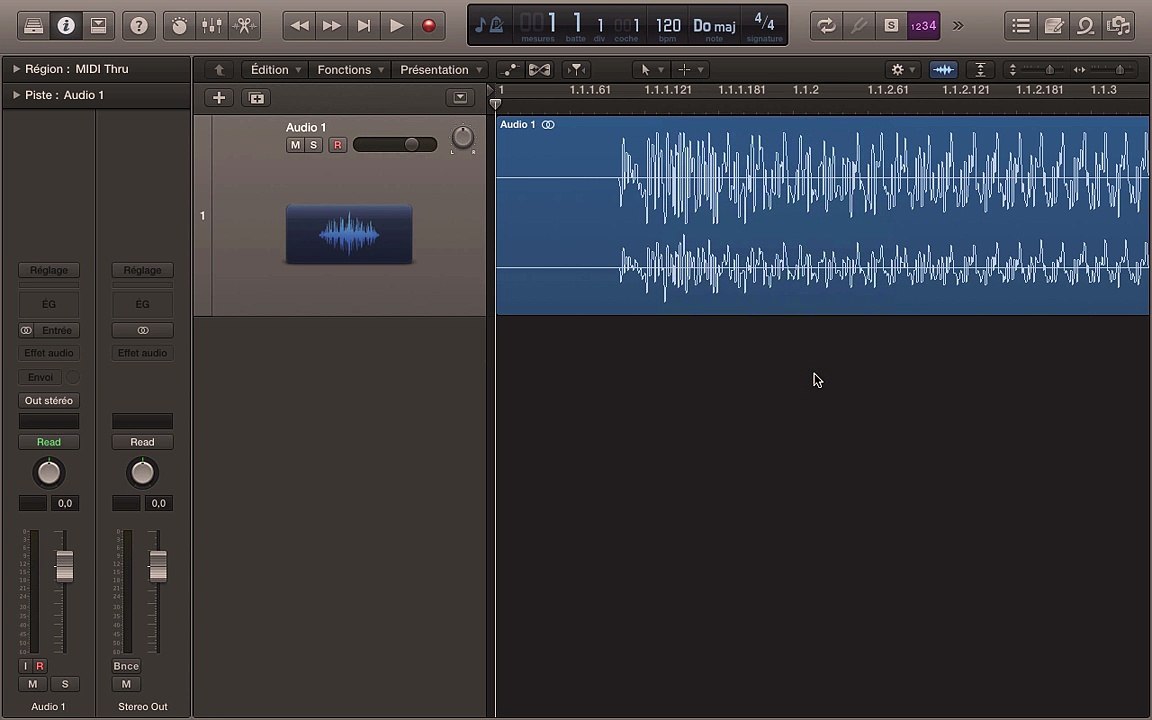Open the Tuner icon

point(859,26)
